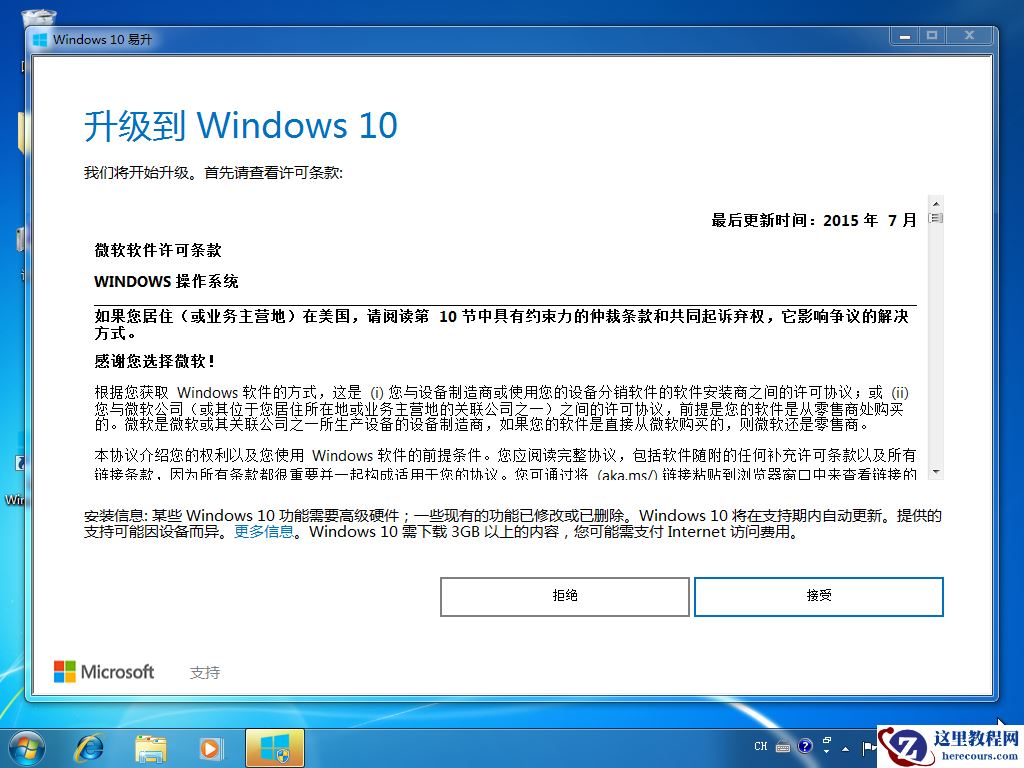Image resolution: width=1024 pixels, height=768 pixels.
Task: Launch Windows Media Player from the taskbar
Action: 212,747
